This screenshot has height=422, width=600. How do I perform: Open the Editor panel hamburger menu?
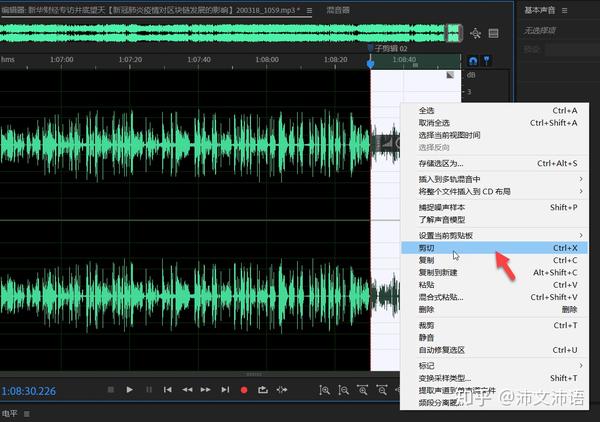pos(309,10)
